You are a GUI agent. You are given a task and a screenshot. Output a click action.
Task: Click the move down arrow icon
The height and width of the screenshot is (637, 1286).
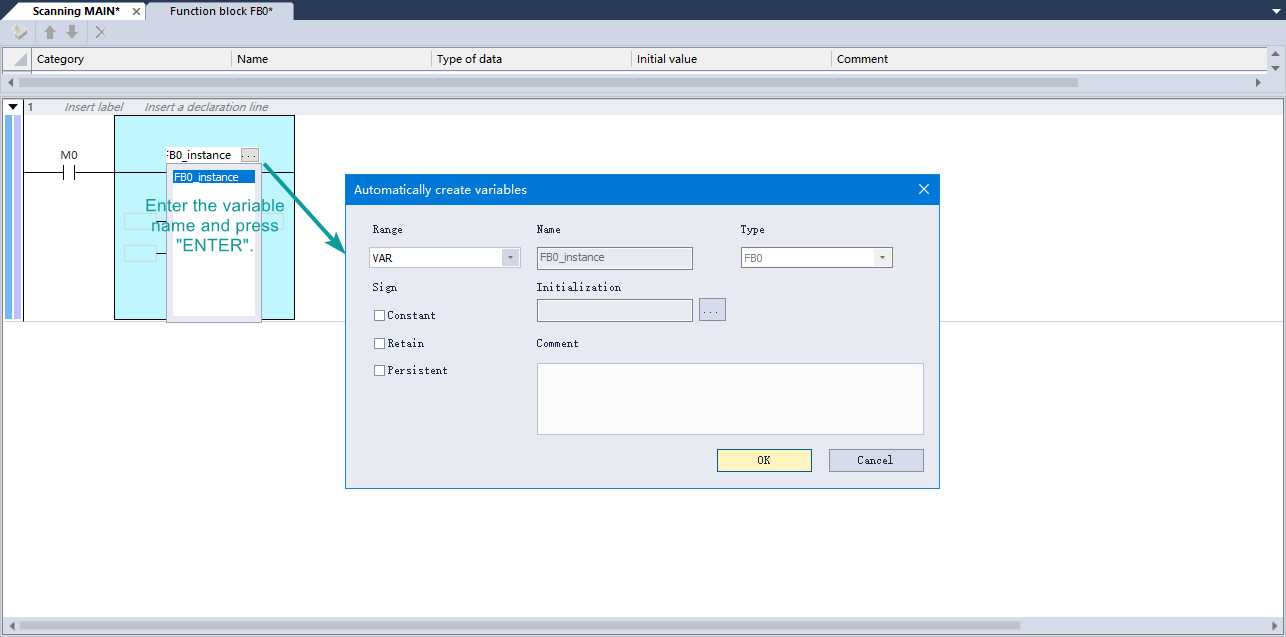point(72,32)
